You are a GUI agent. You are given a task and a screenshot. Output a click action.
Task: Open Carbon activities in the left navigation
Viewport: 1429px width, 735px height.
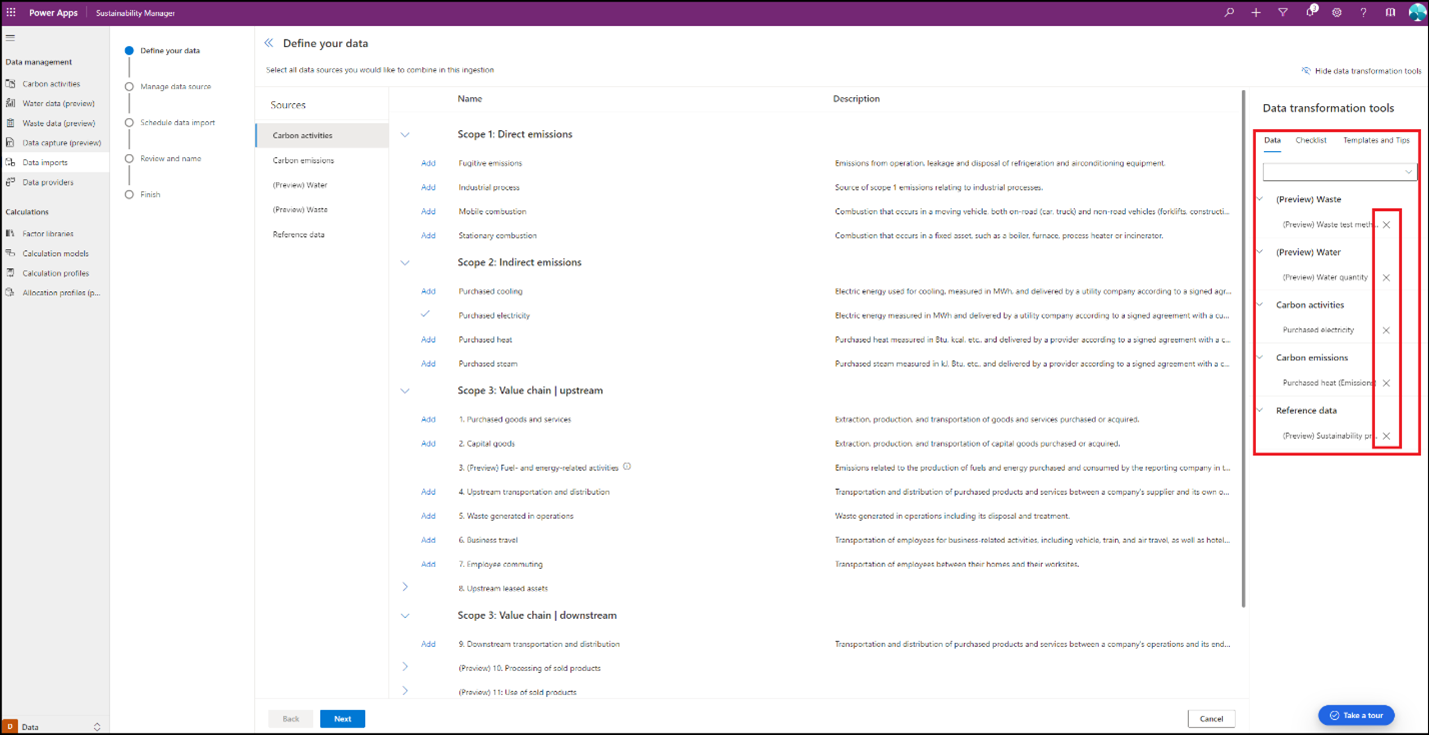51,84
